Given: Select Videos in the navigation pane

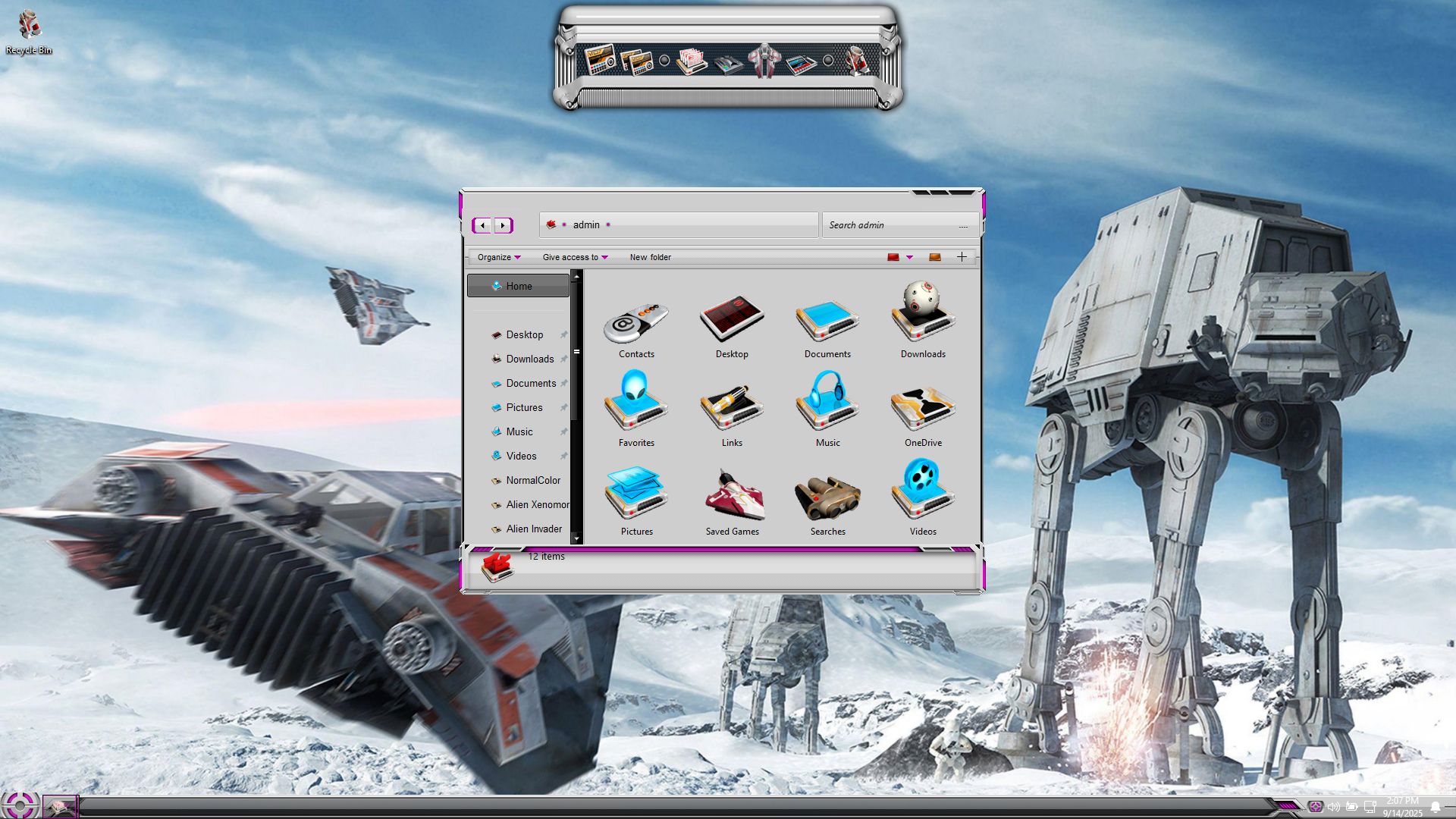Looking at the screenshot, I should 518,456.
